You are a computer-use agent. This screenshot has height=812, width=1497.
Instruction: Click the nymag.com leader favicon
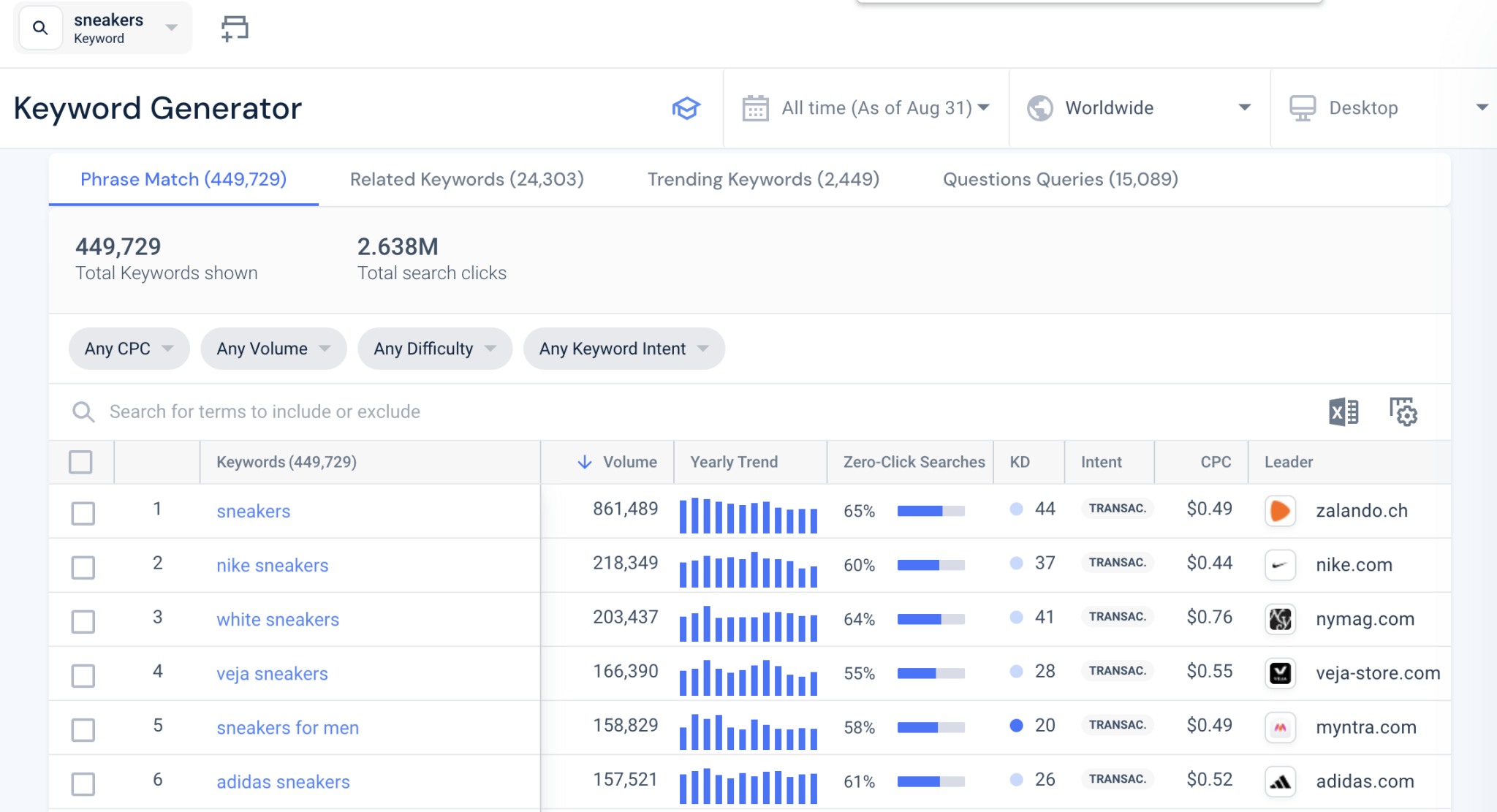pos(1280,619)
